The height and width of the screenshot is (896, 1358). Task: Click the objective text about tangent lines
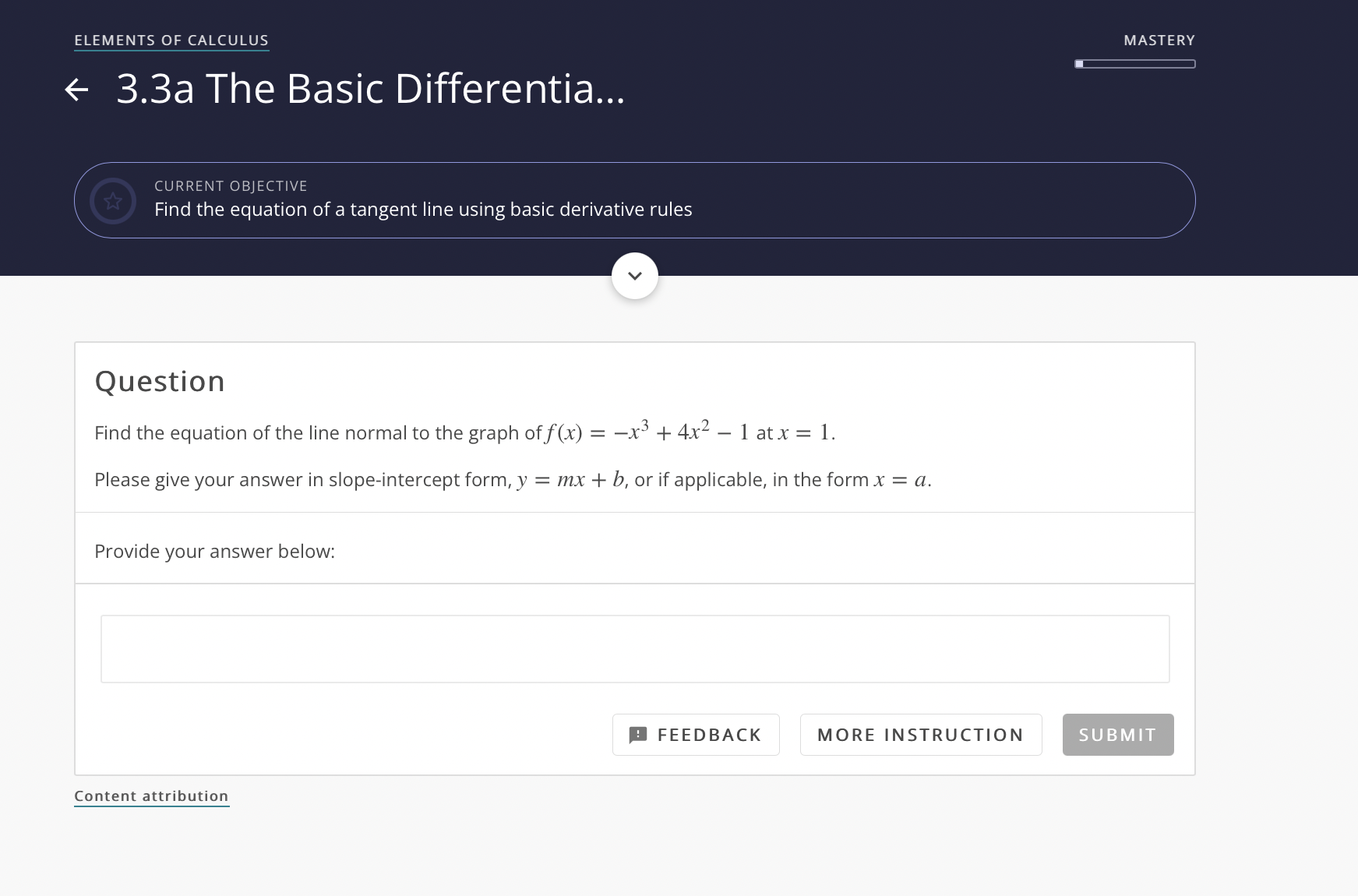tap(423, 209)
